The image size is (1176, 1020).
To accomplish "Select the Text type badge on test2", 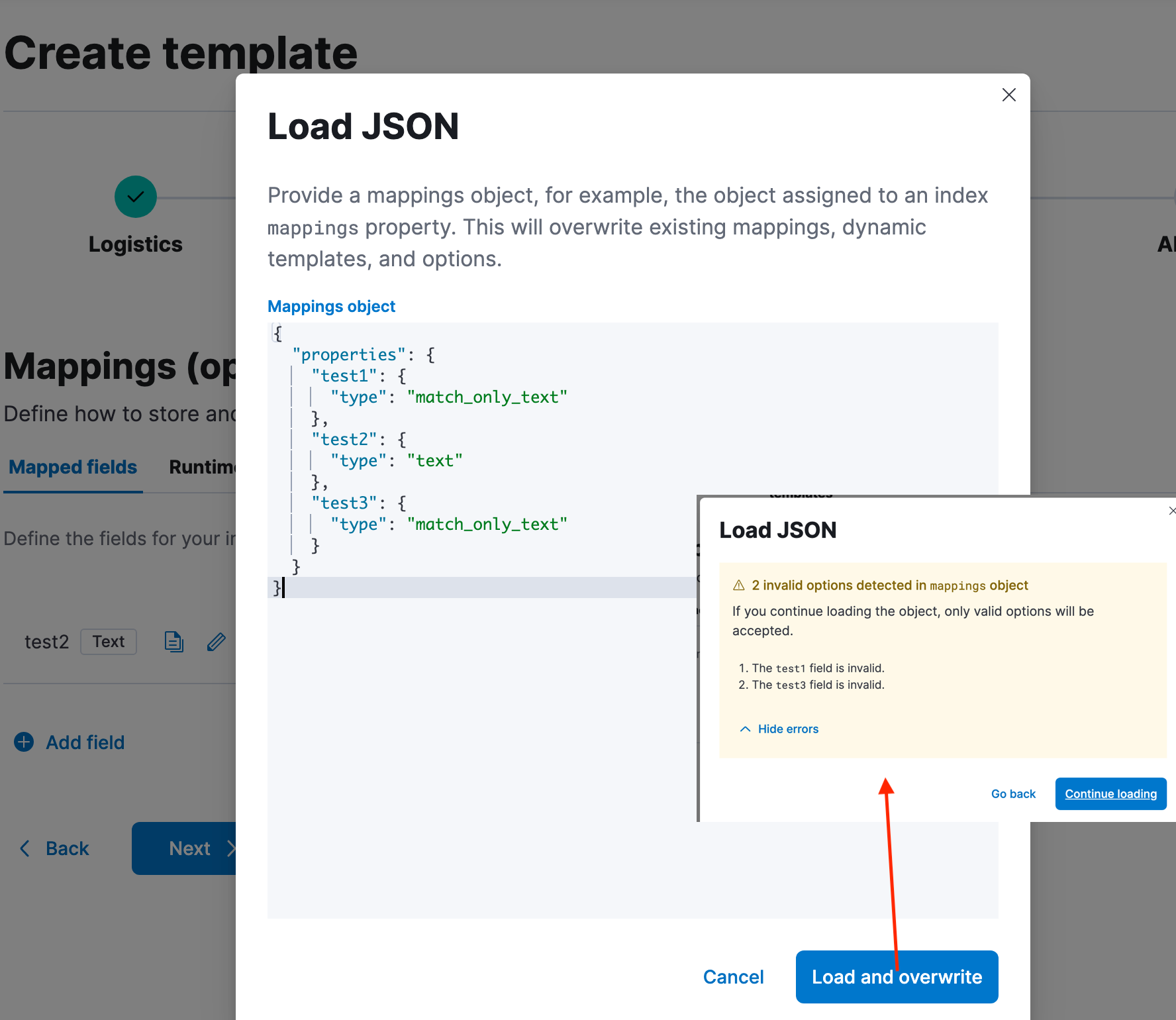I will (108, 641).
